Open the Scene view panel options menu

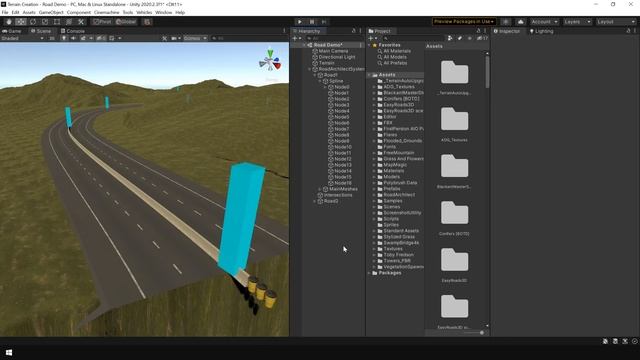[x=284, y=31]
